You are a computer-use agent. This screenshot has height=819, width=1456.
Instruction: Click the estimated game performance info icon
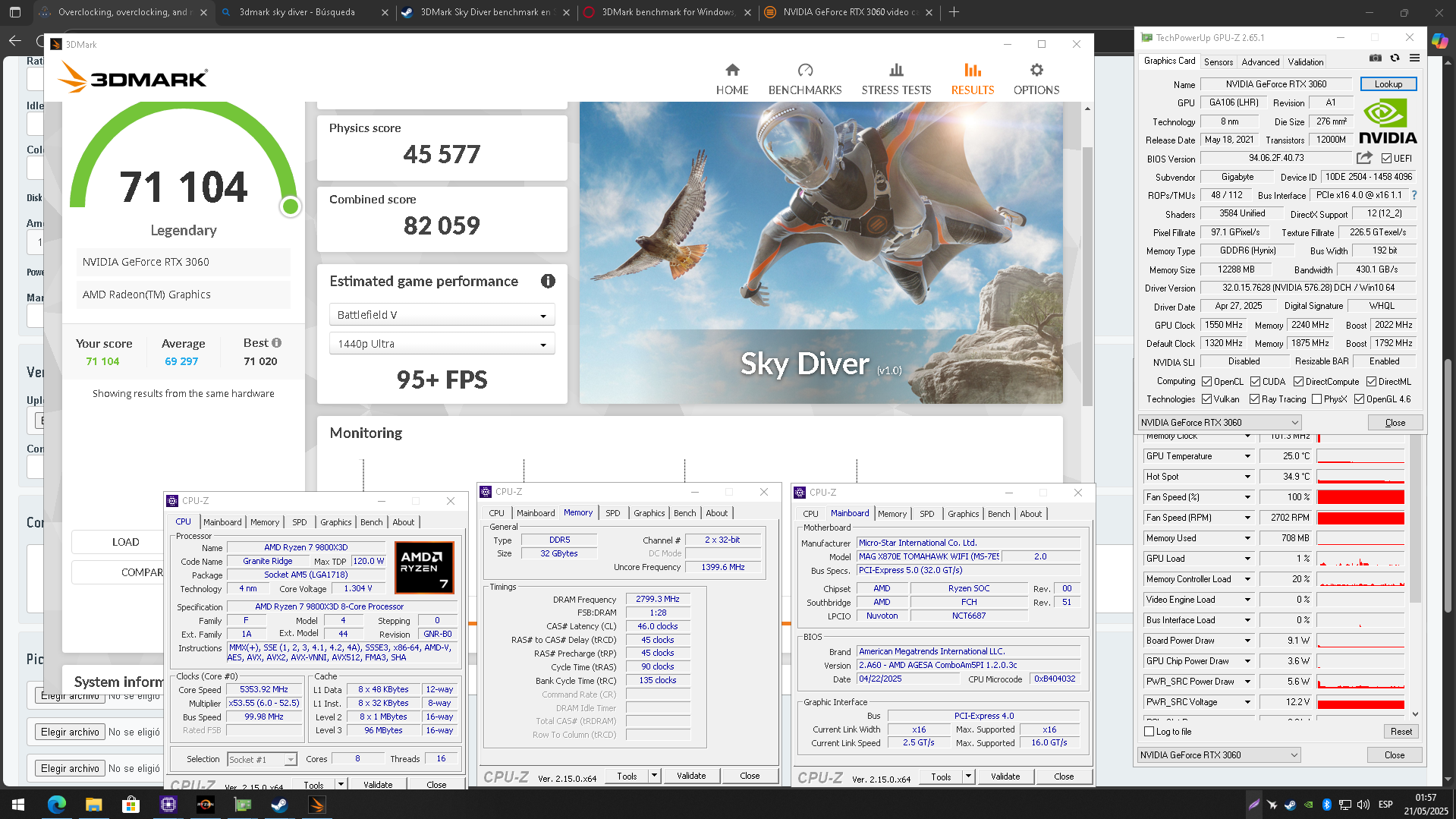[x=548, y=282]
